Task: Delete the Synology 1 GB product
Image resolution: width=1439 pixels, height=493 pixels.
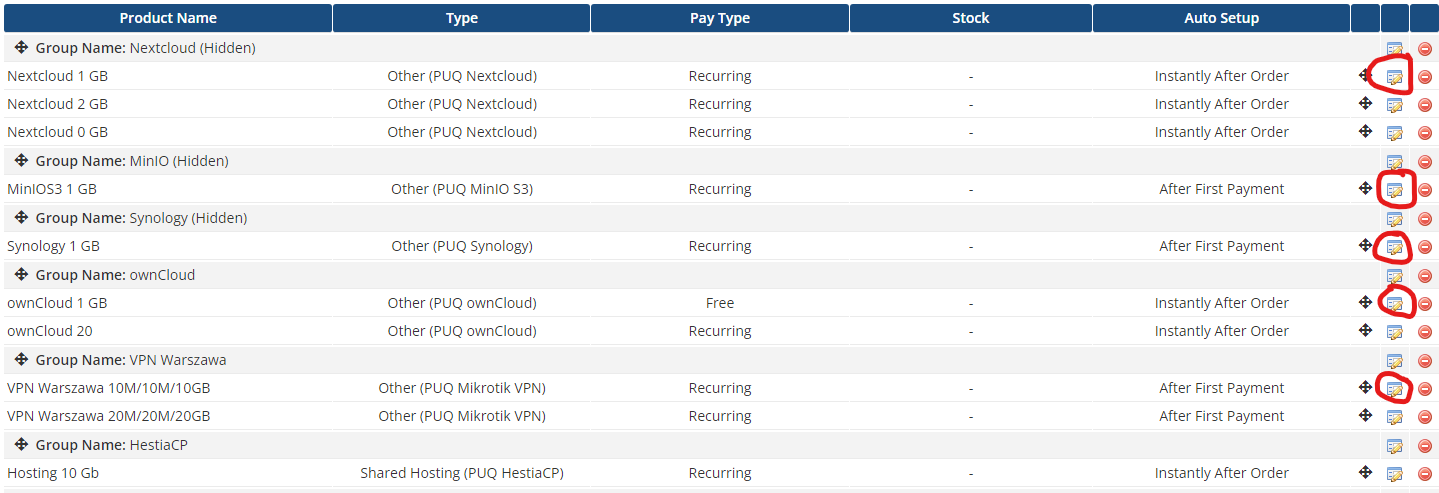Action: click(x=1425, y=247)
